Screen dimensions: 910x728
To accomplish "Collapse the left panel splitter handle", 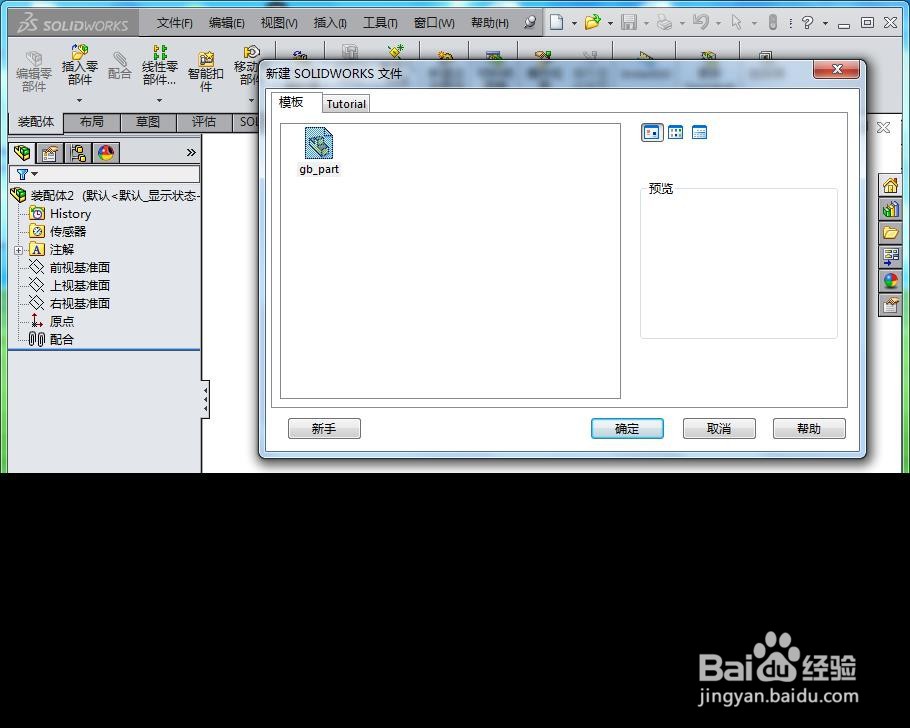I will pyautogui.click(x=205, y=399).
